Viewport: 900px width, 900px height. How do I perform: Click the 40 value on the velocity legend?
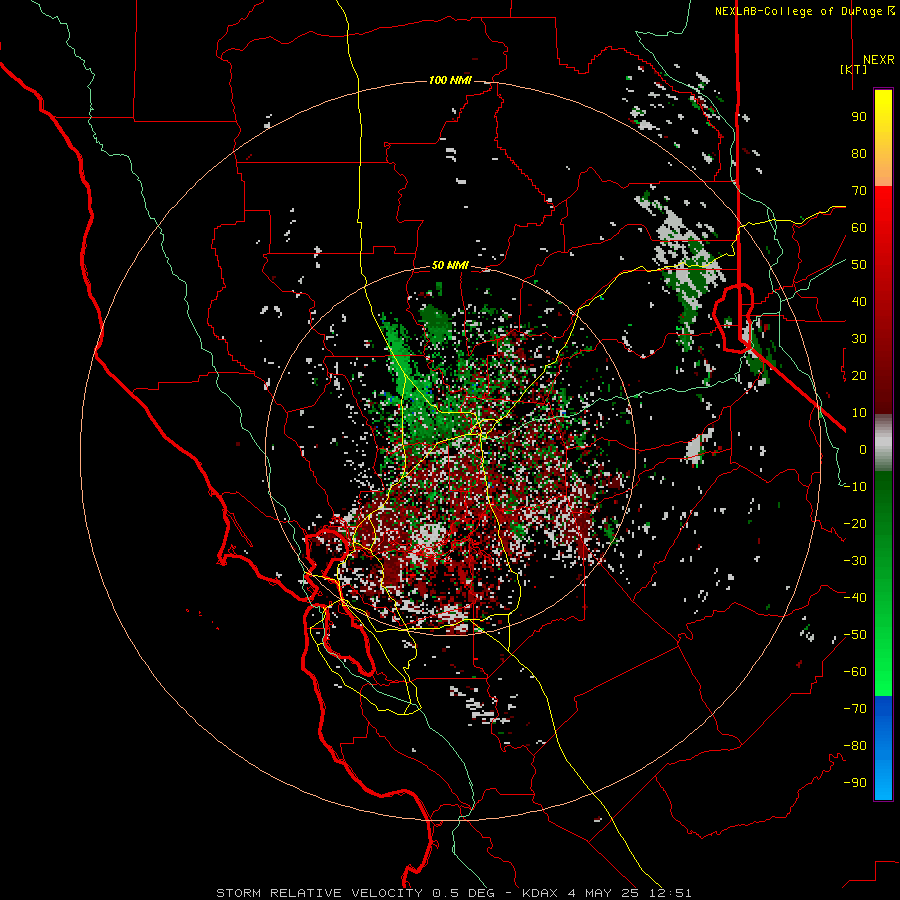point(859,302)
